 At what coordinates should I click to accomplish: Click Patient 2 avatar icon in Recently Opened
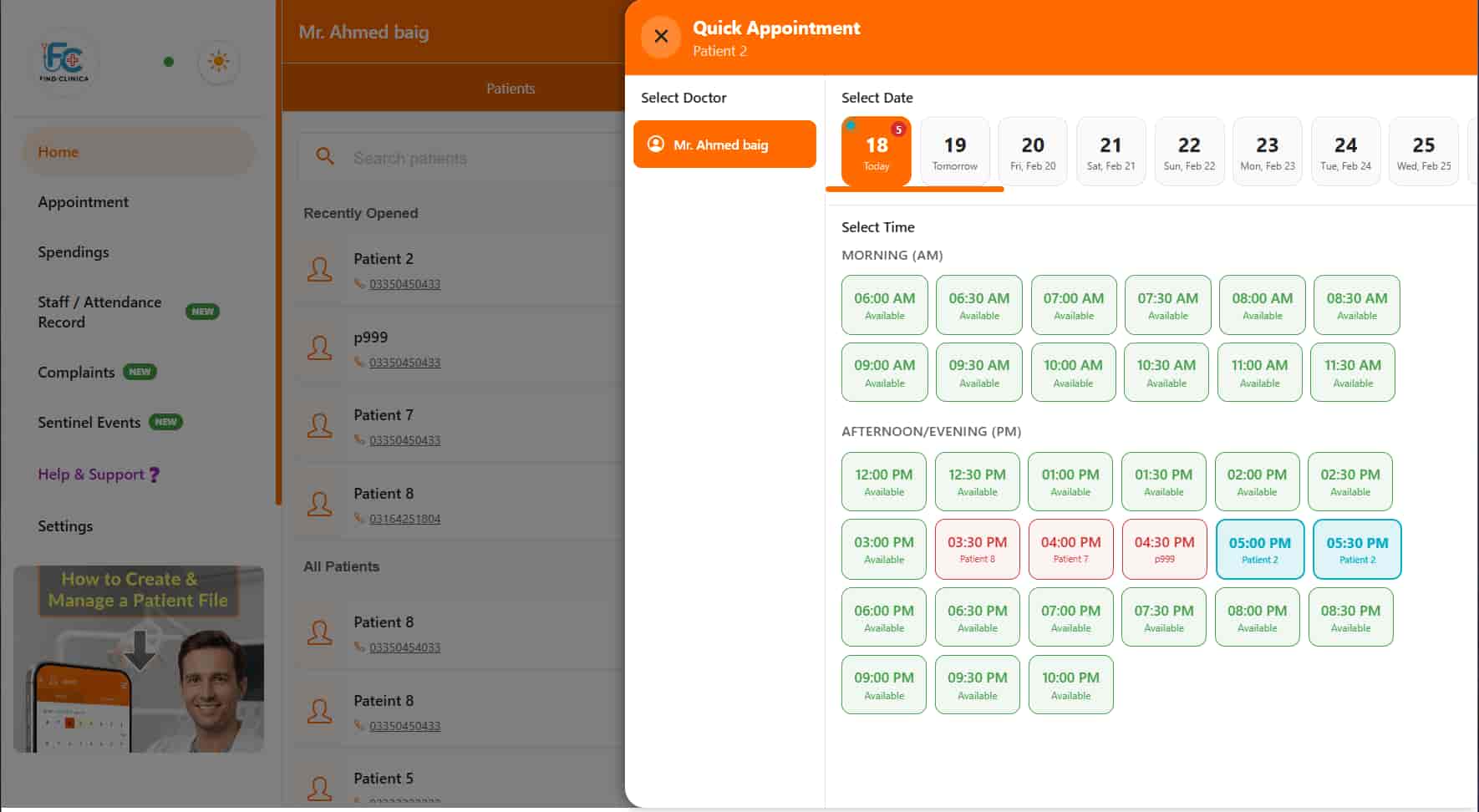(x=319, y=269)
